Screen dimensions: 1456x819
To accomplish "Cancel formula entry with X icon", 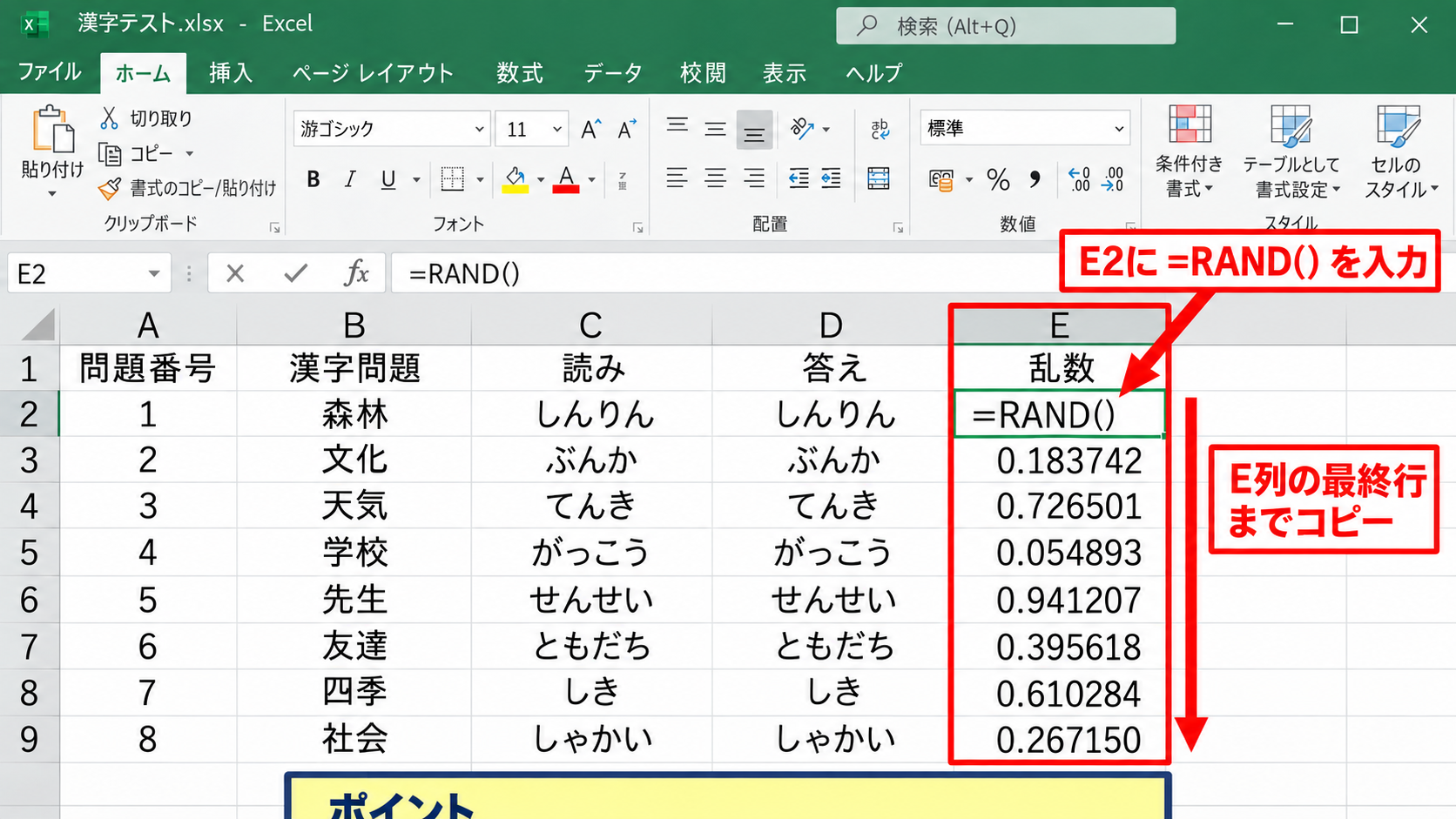I will click(x=235, y=274).
